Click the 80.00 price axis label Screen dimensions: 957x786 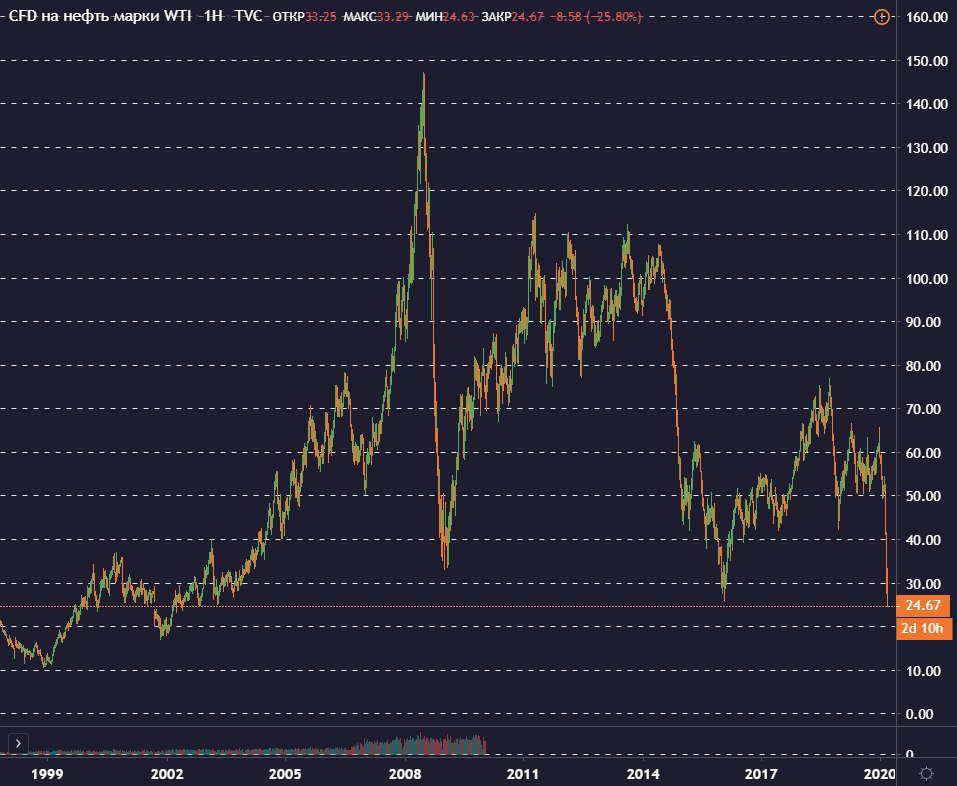(923, 366)
